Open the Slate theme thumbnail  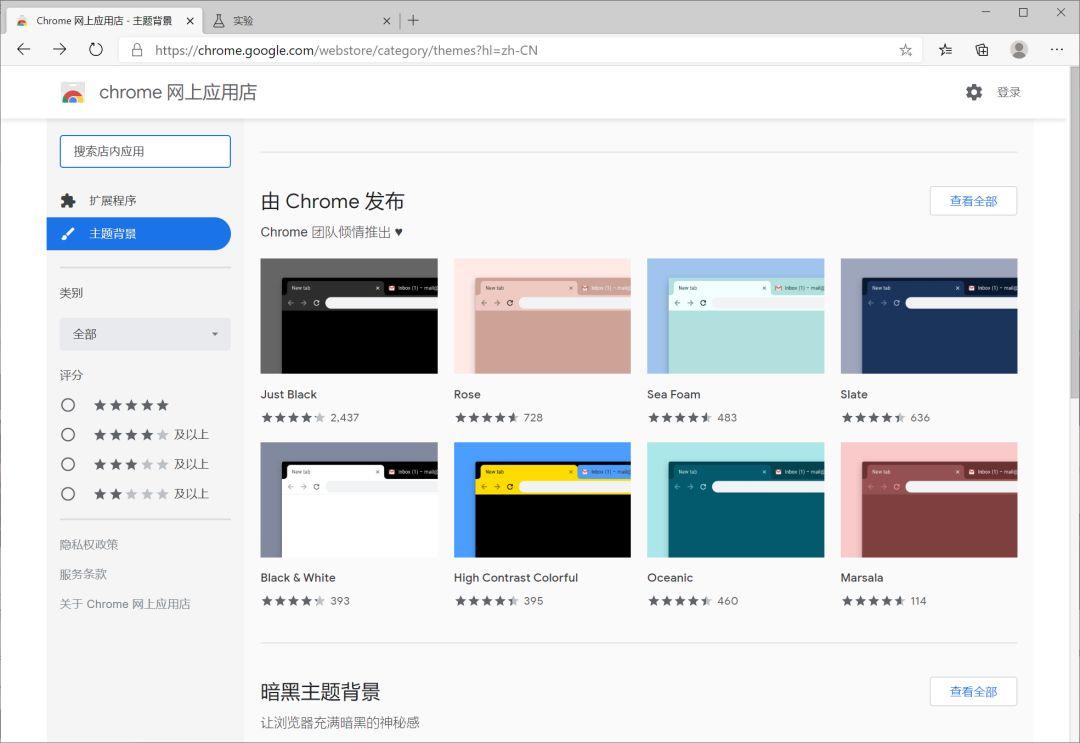(x=929, y=316)
